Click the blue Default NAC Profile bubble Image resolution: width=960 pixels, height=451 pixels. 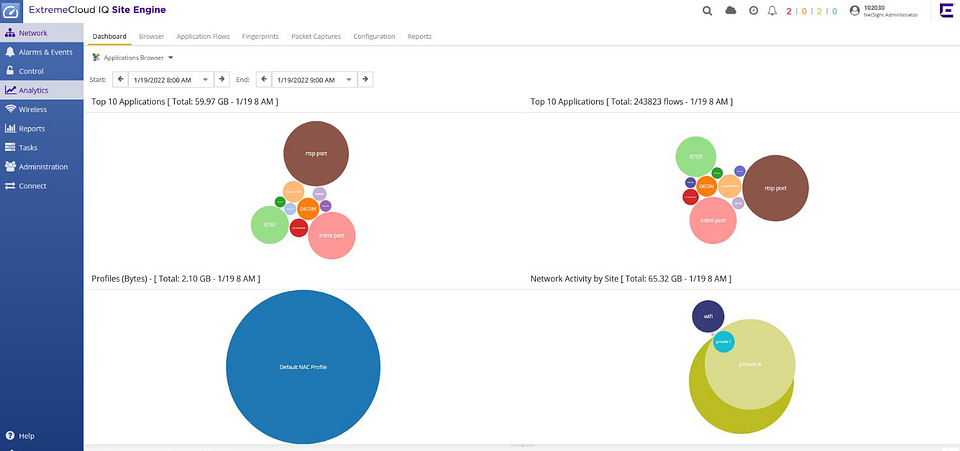click(303, 367)
